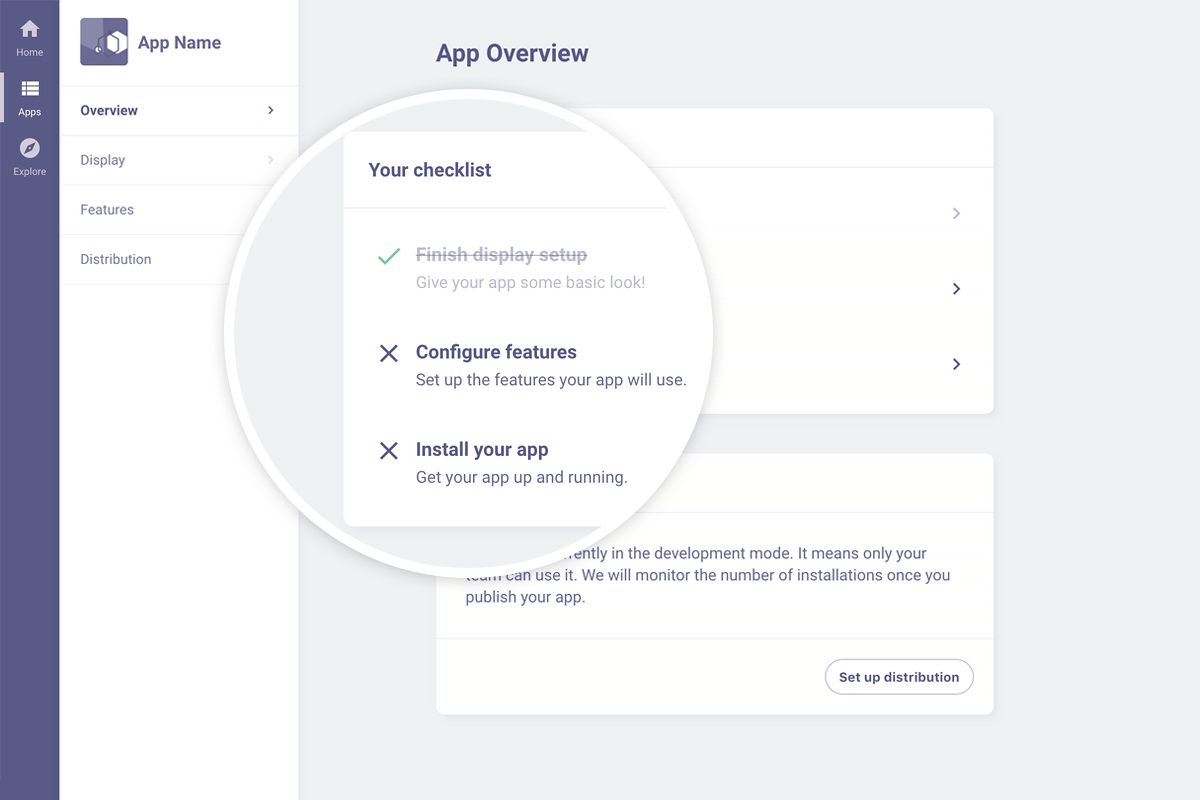Click the Finish display setup strikethrough title
Image resolution: width=1200 pixels, height=800 pixels.
coord(501,255)
